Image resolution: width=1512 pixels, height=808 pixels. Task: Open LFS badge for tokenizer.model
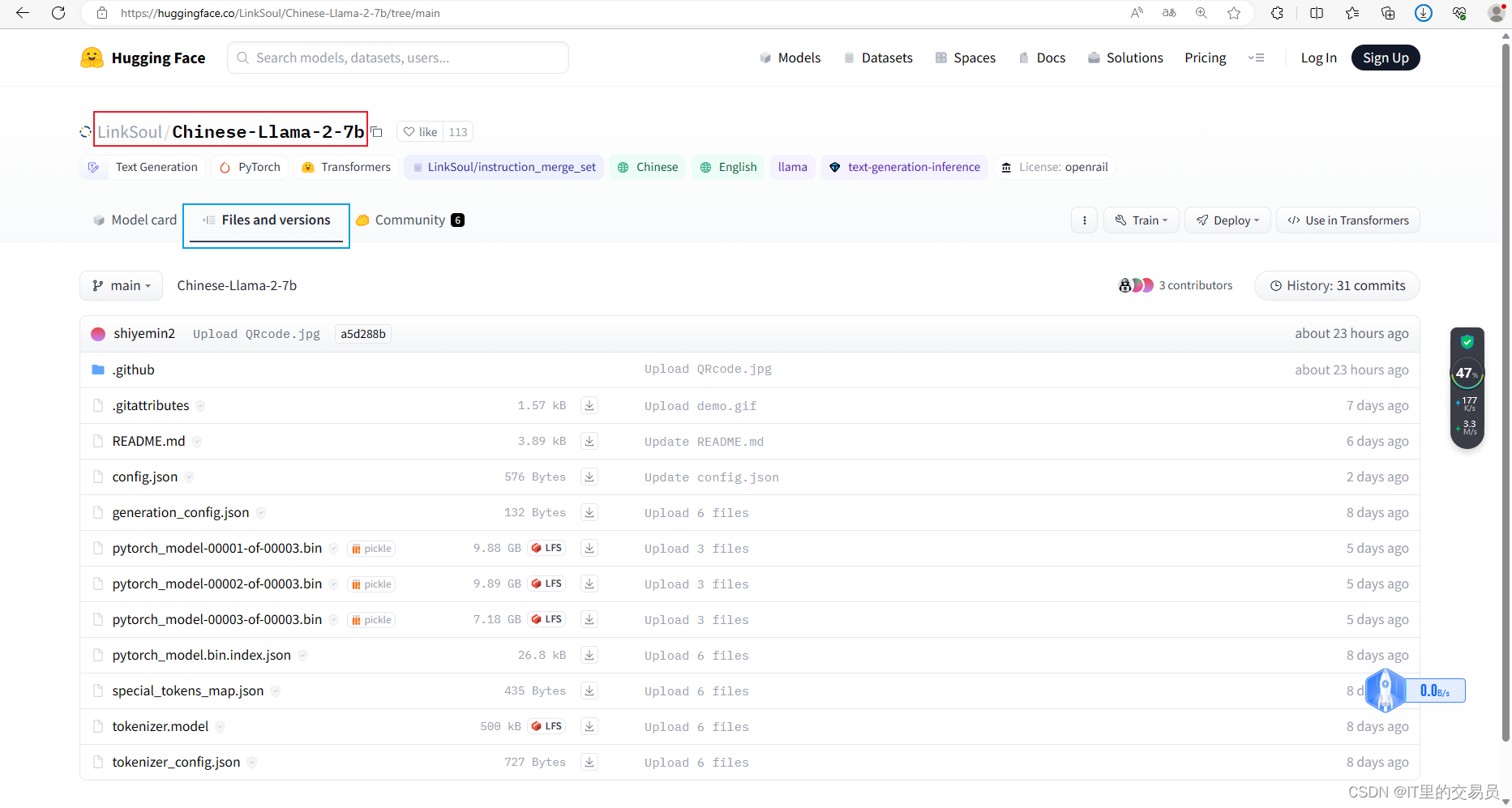546,726
